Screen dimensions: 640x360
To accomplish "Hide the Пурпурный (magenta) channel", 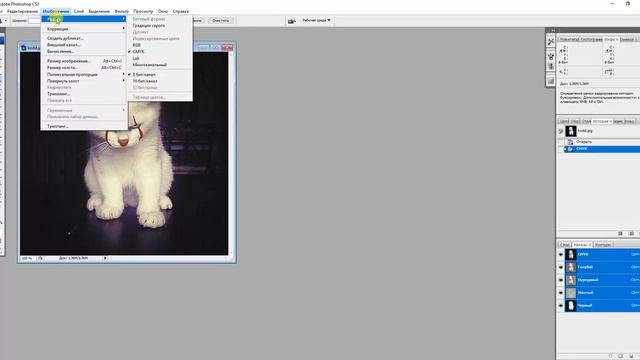I will click(x=561, y=280).
